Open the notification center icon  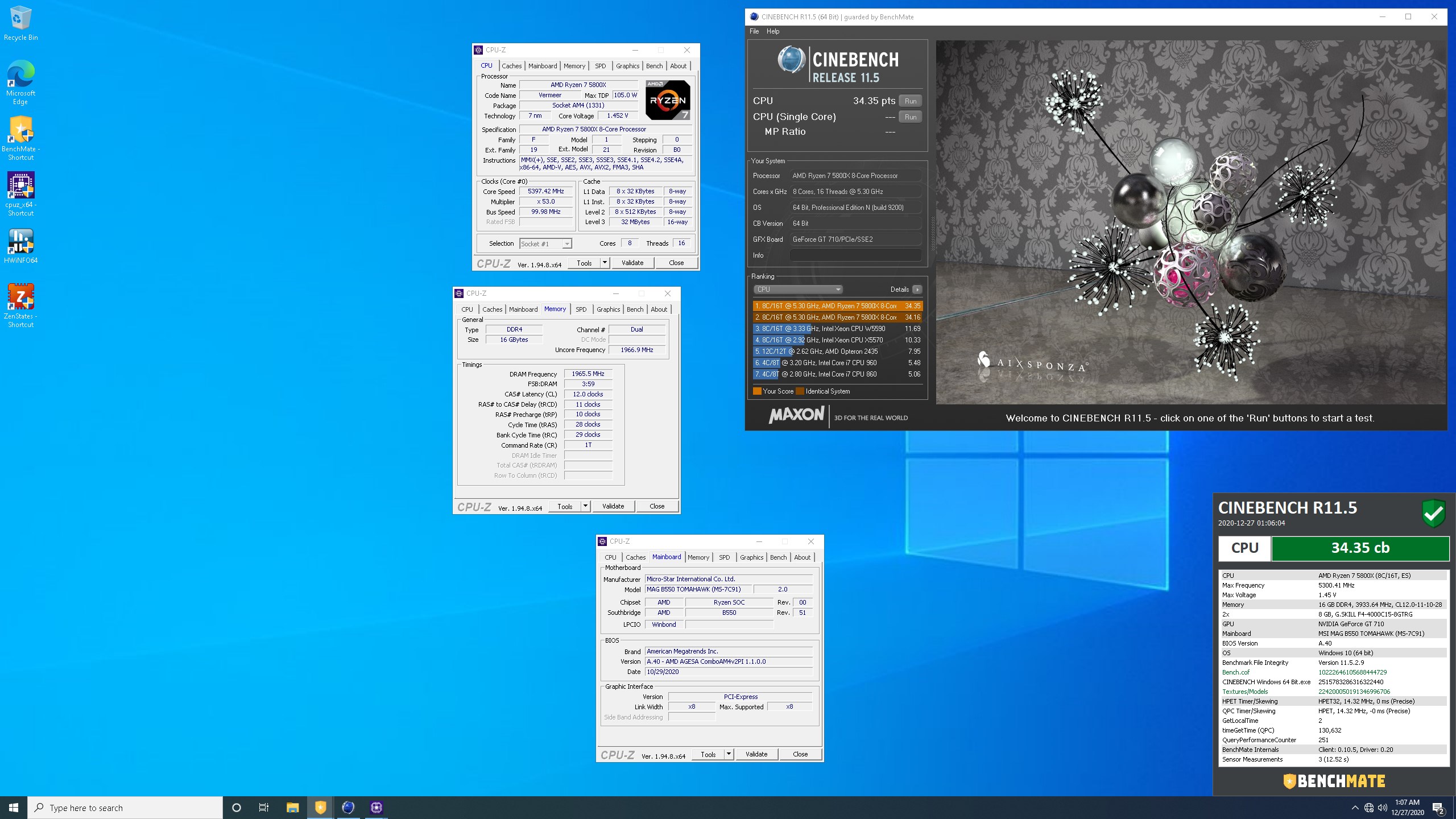[x=1438, y=808]
